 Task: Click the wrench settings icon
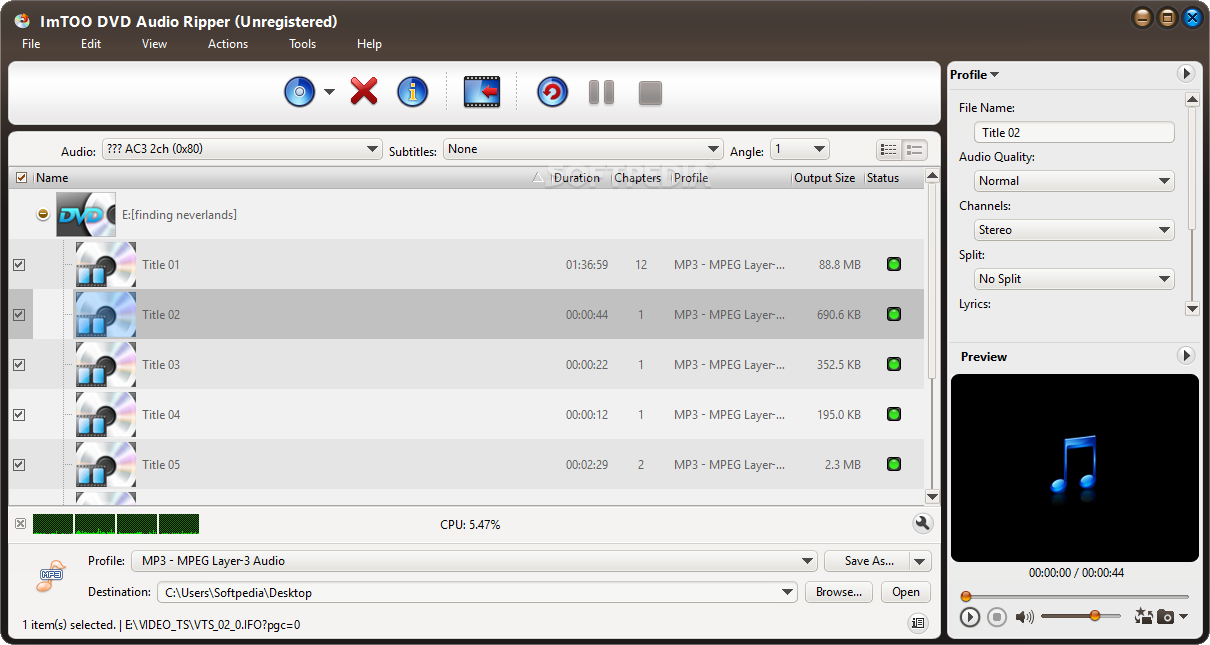pyautogui.click(x=922, y=523)
